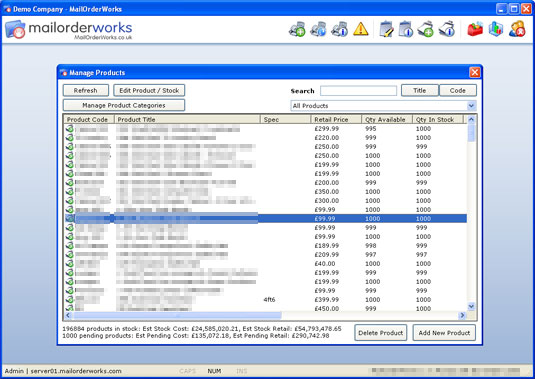Viewport: 535px width, 379px height.
Task: Open the All Products category dropdown
Action: (x=471, y=105)
